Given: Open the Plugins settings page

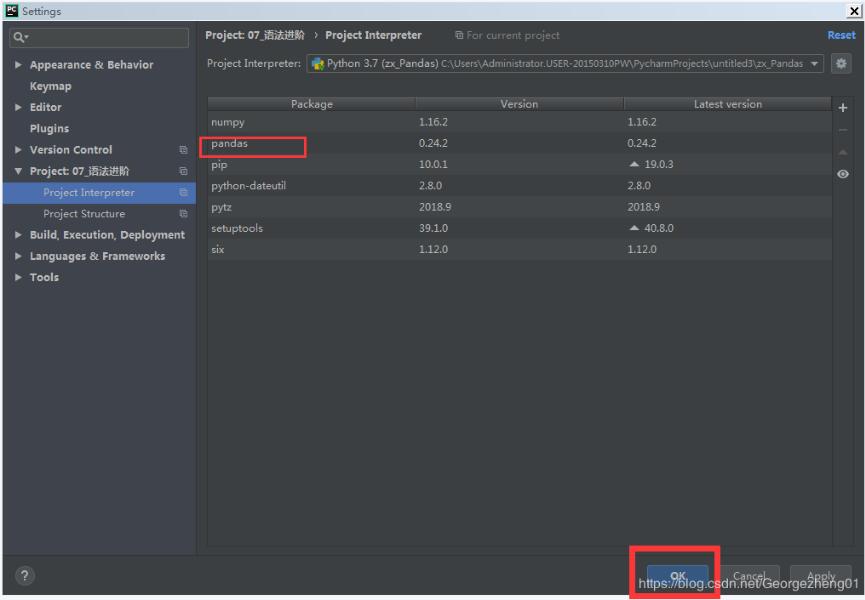Looking at the screenshot, I should [x=49, y=128].
